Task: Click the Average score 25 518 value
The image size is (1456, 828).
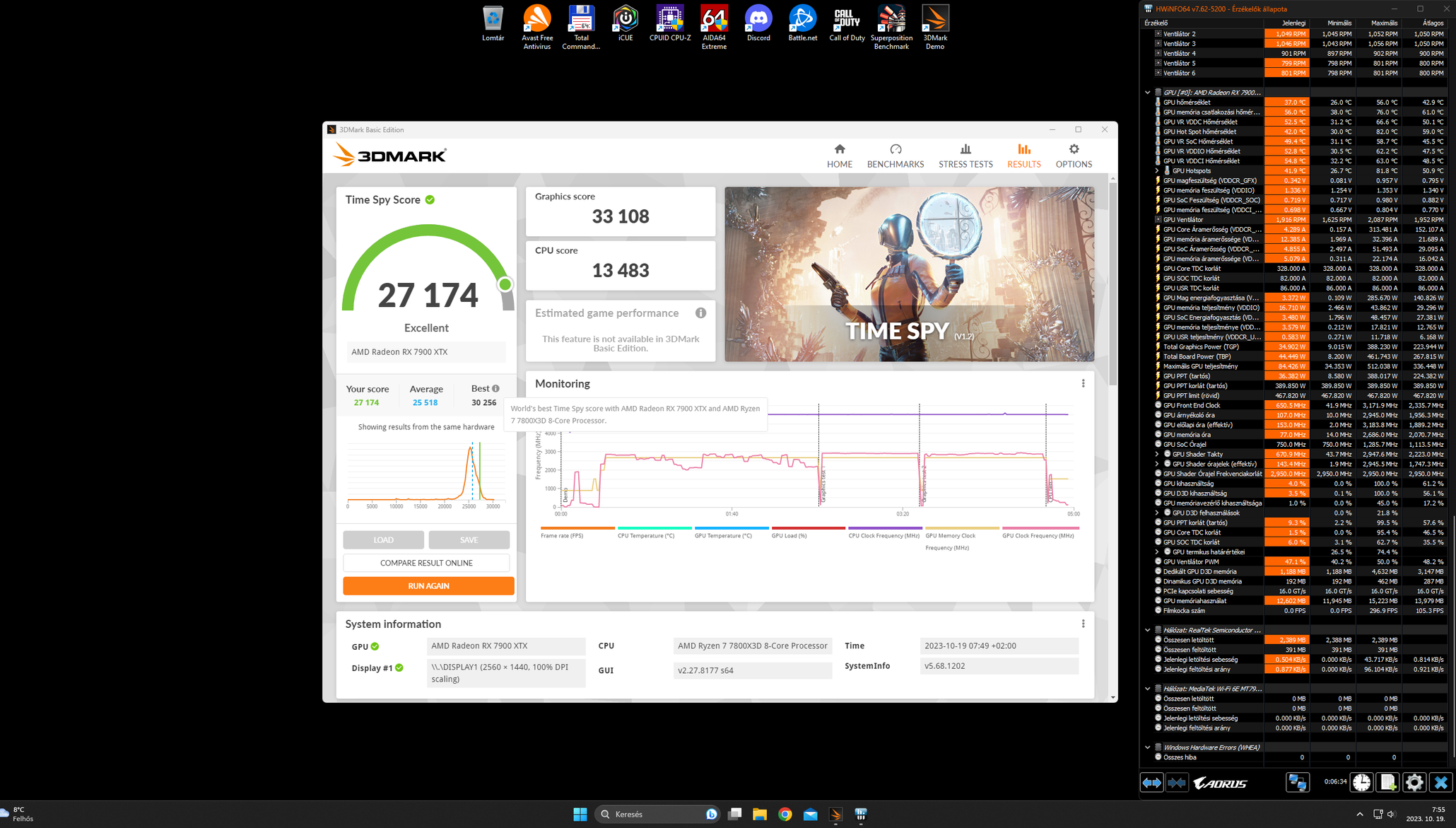Action: 425,402
